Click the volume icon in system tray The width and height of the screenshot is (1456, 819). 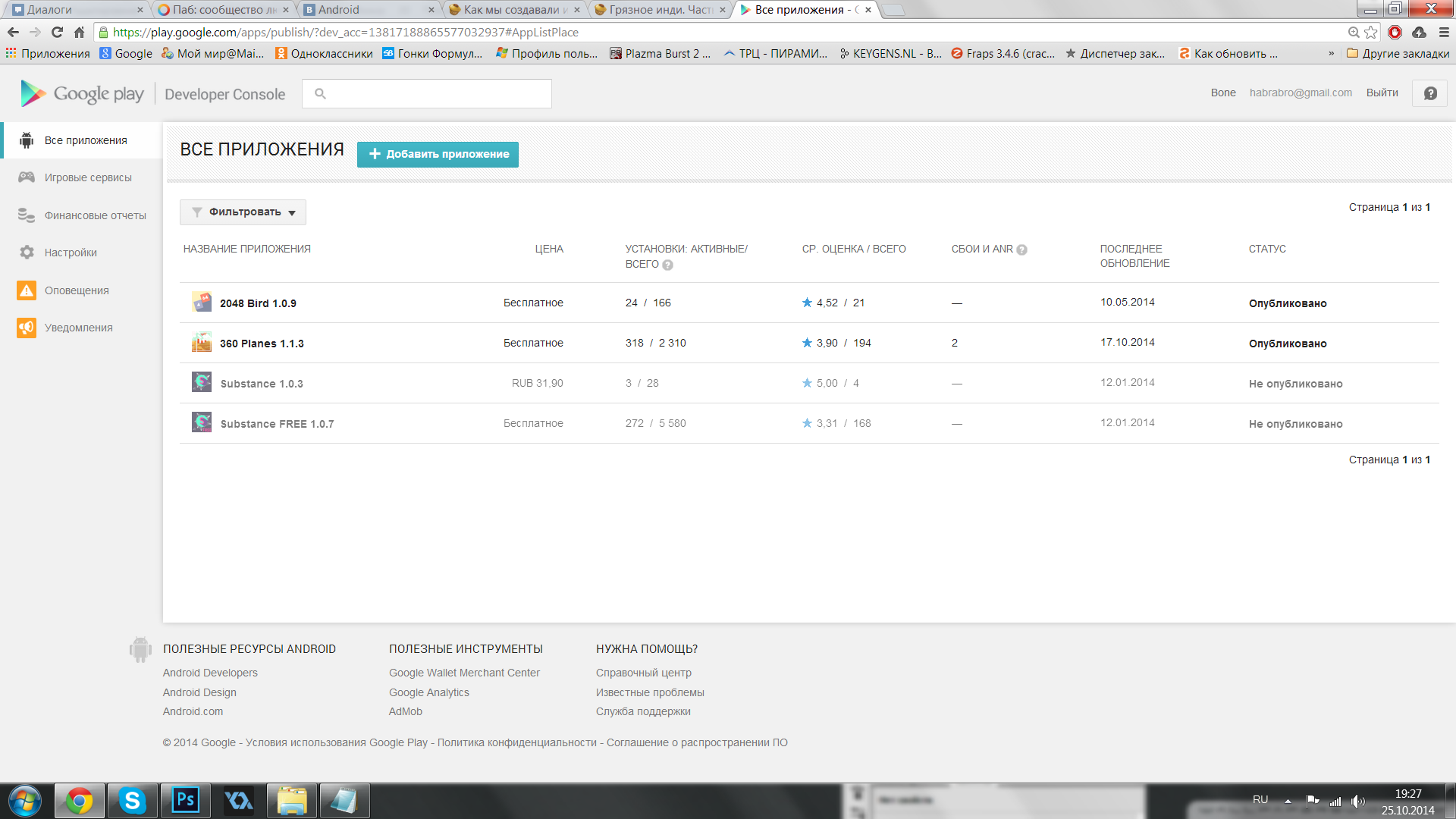point(1357,801)
